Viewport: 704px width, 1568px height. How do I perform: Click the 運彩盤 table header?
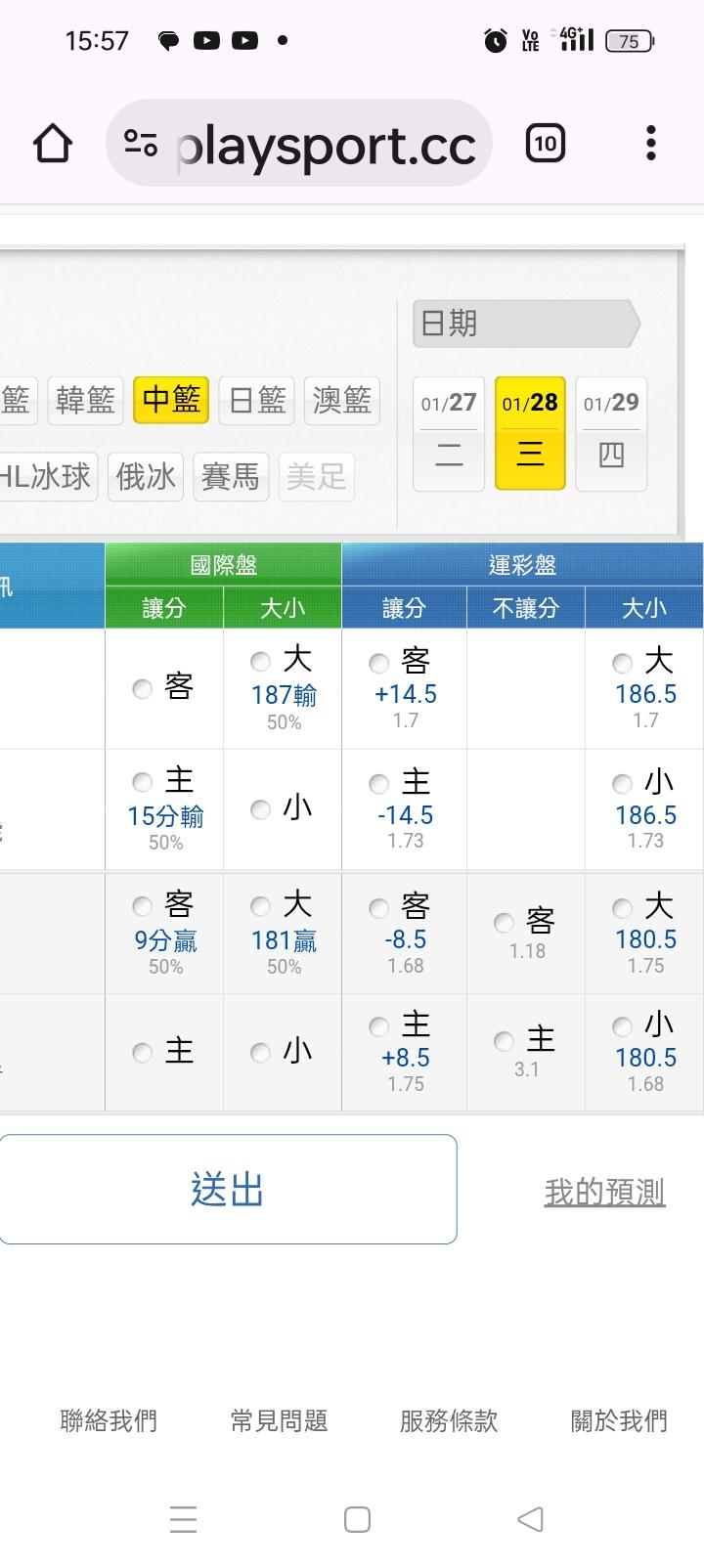(522, 565)
